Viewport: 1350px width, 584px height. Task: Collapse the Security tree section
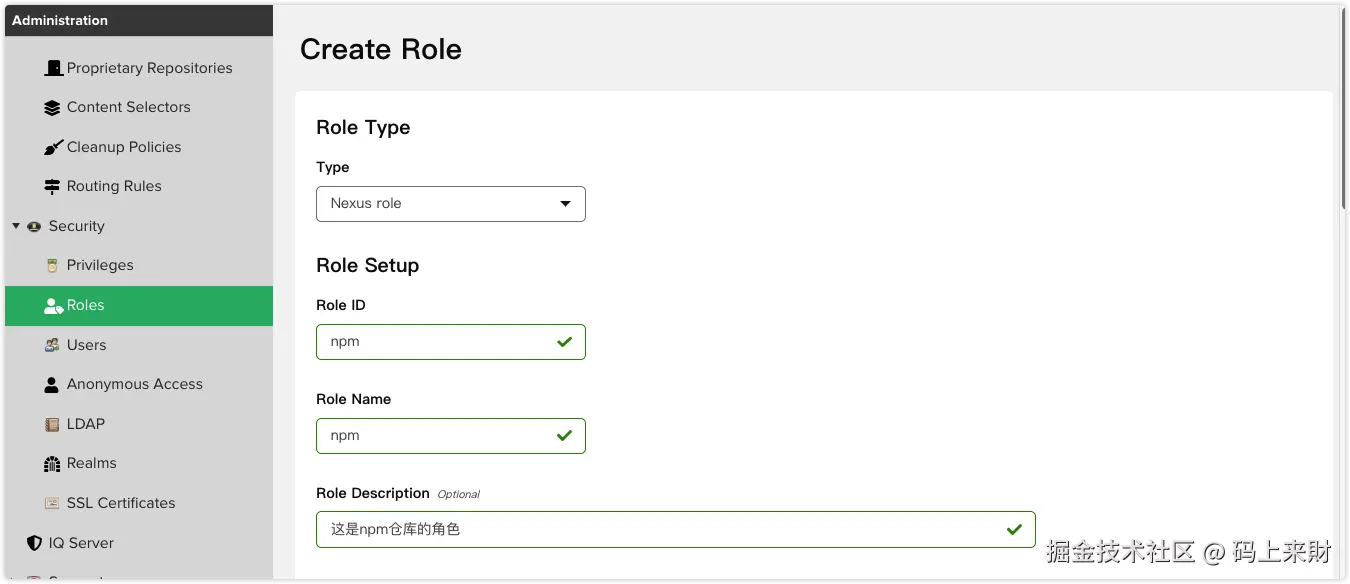point(16,226)
